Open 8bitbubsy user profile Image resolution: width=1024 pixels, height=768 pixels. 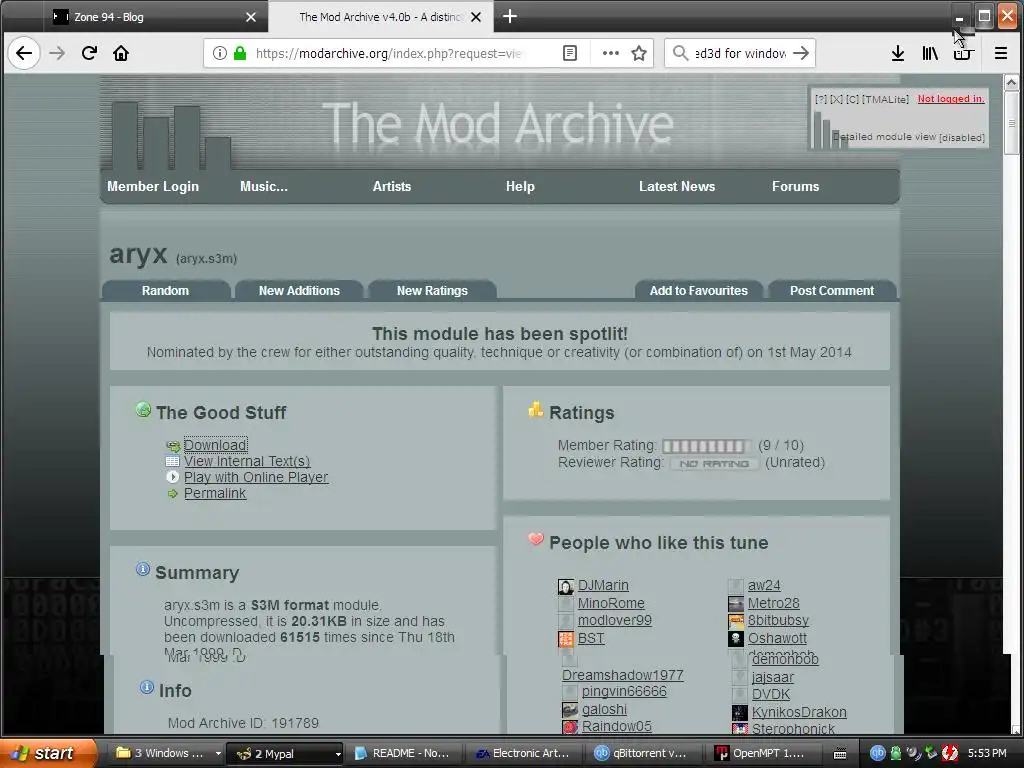778,620
